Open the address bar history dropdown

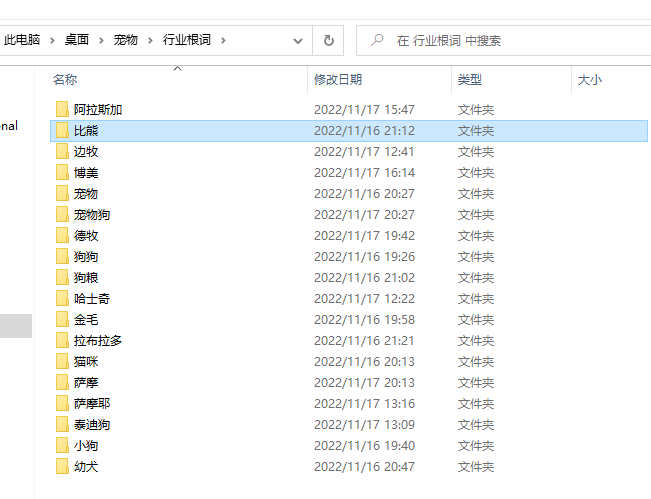(x=298, y=41)
